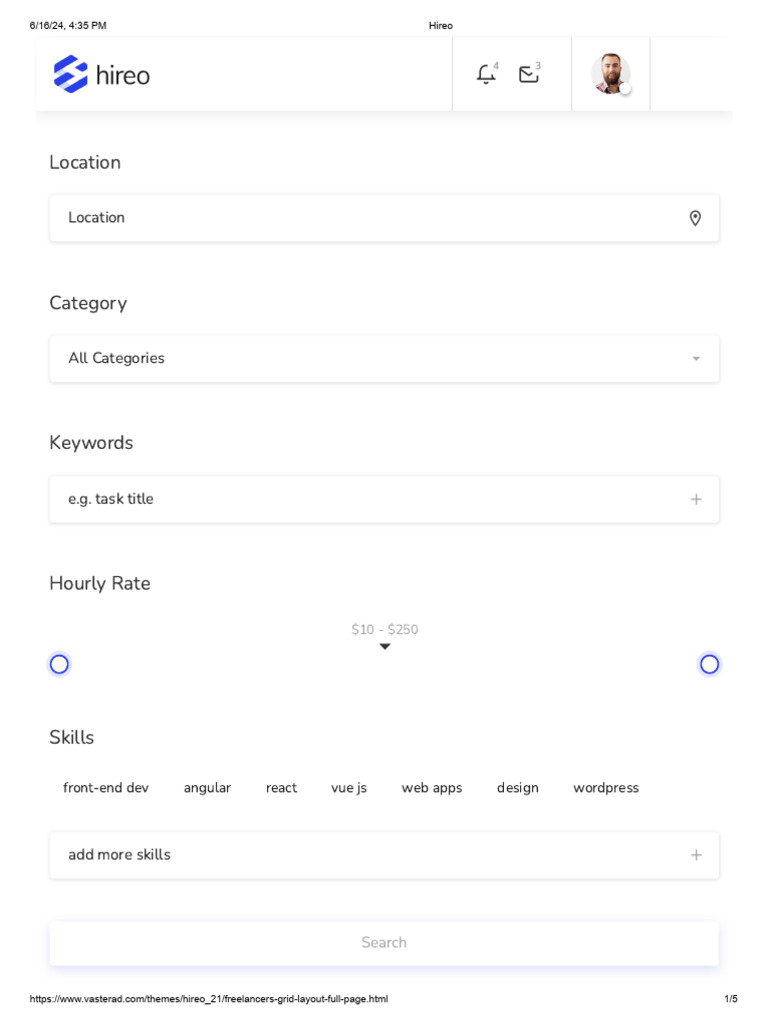Open the notifications bell icon
The width and height of the screenshot is (768, 1024).
tap(486, 74)
